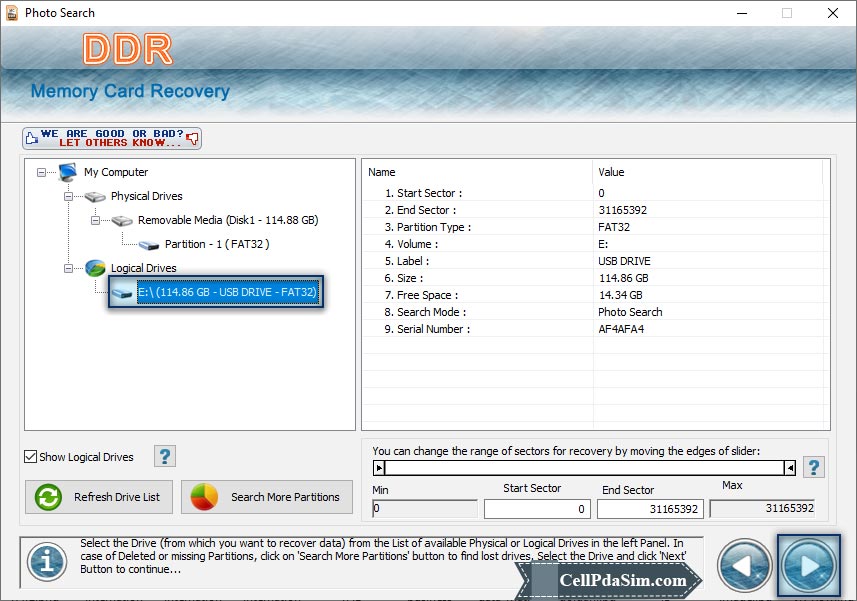Click the Partition - 1 drive icon
Image resolution: width=857 pixels, height=601 pixels.
click(x=149, y=244)
